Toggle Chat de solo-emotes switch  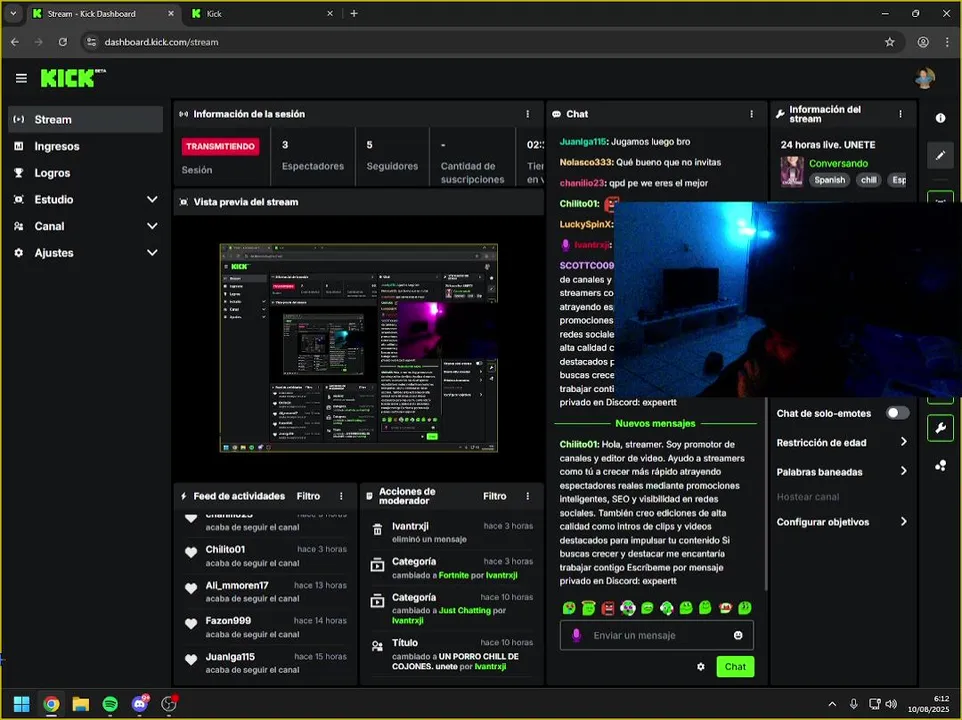[898, 413]
